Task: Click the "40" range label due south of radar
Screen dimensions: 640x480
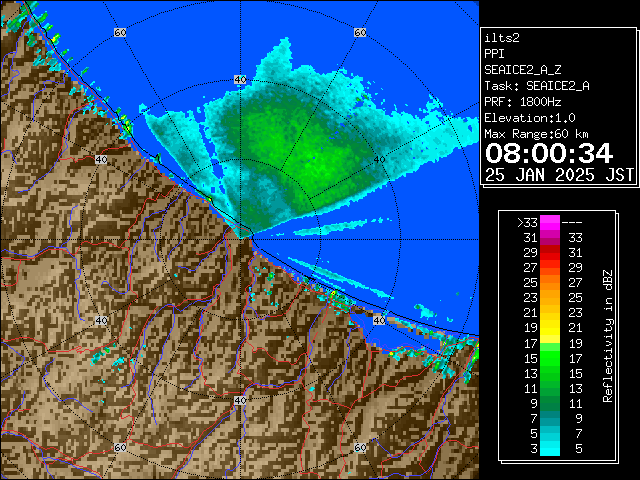Action: [240, 400]
